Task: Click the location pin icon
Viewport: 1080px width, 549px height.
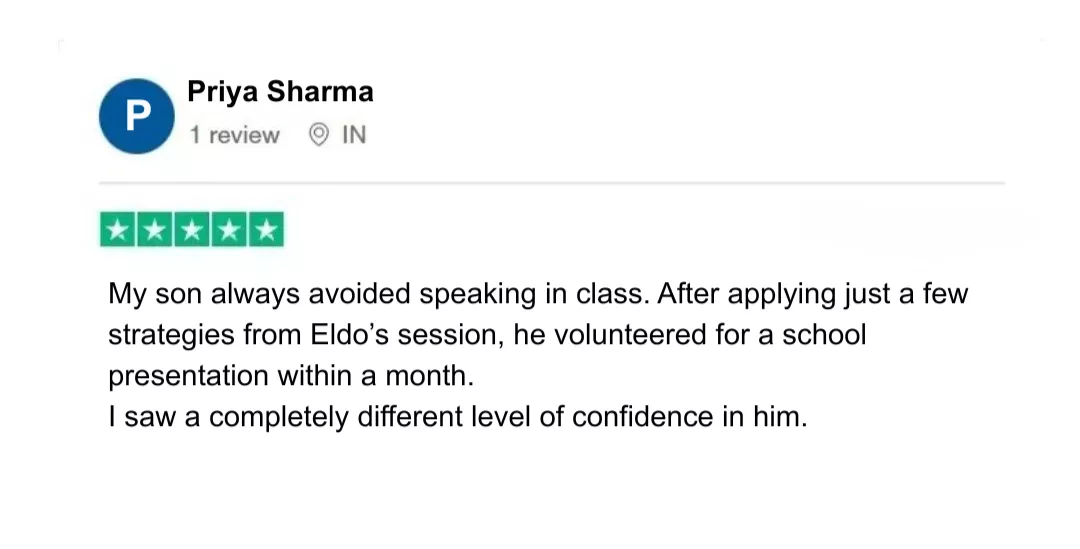Action: [319, 135]
